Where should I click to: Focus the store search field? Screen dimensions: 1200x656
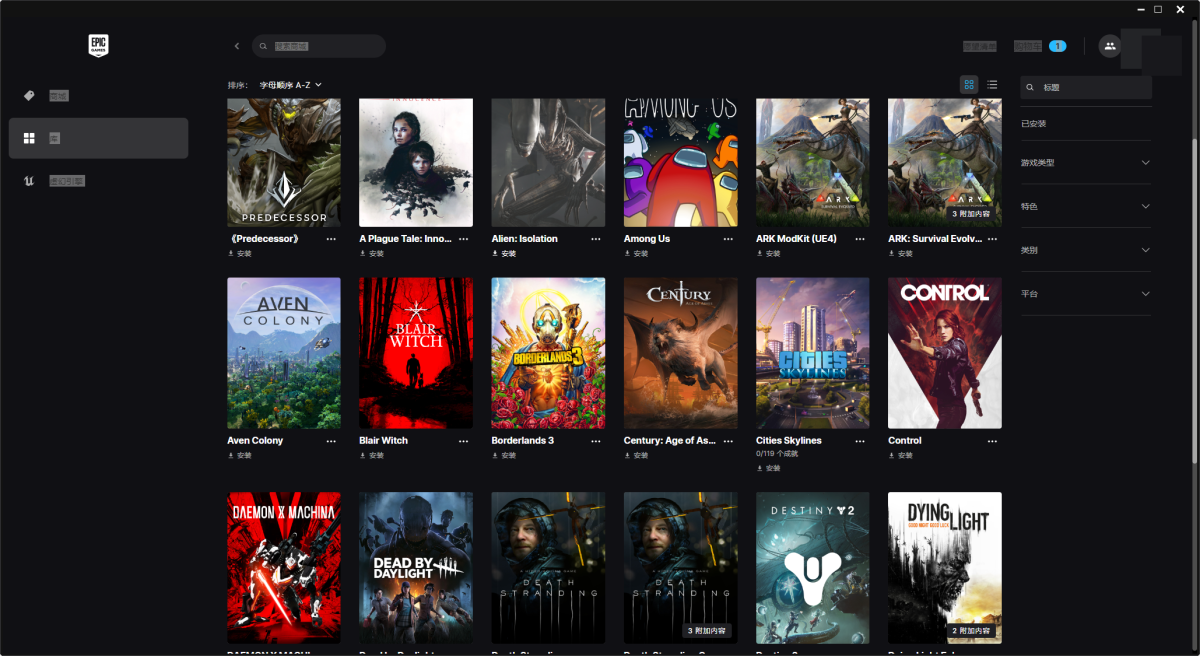pyautogui.click(x=319, y=46)
